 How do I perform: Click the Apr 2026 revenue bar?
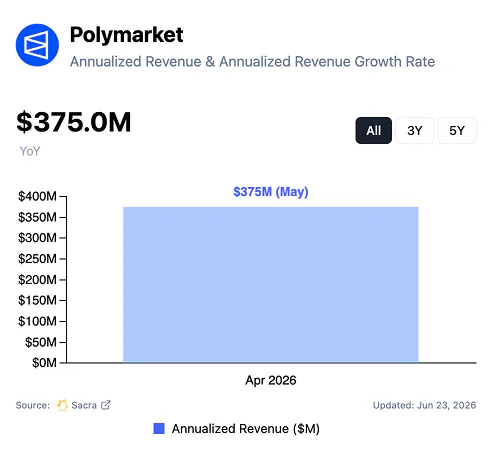click(x=271, y=285)
